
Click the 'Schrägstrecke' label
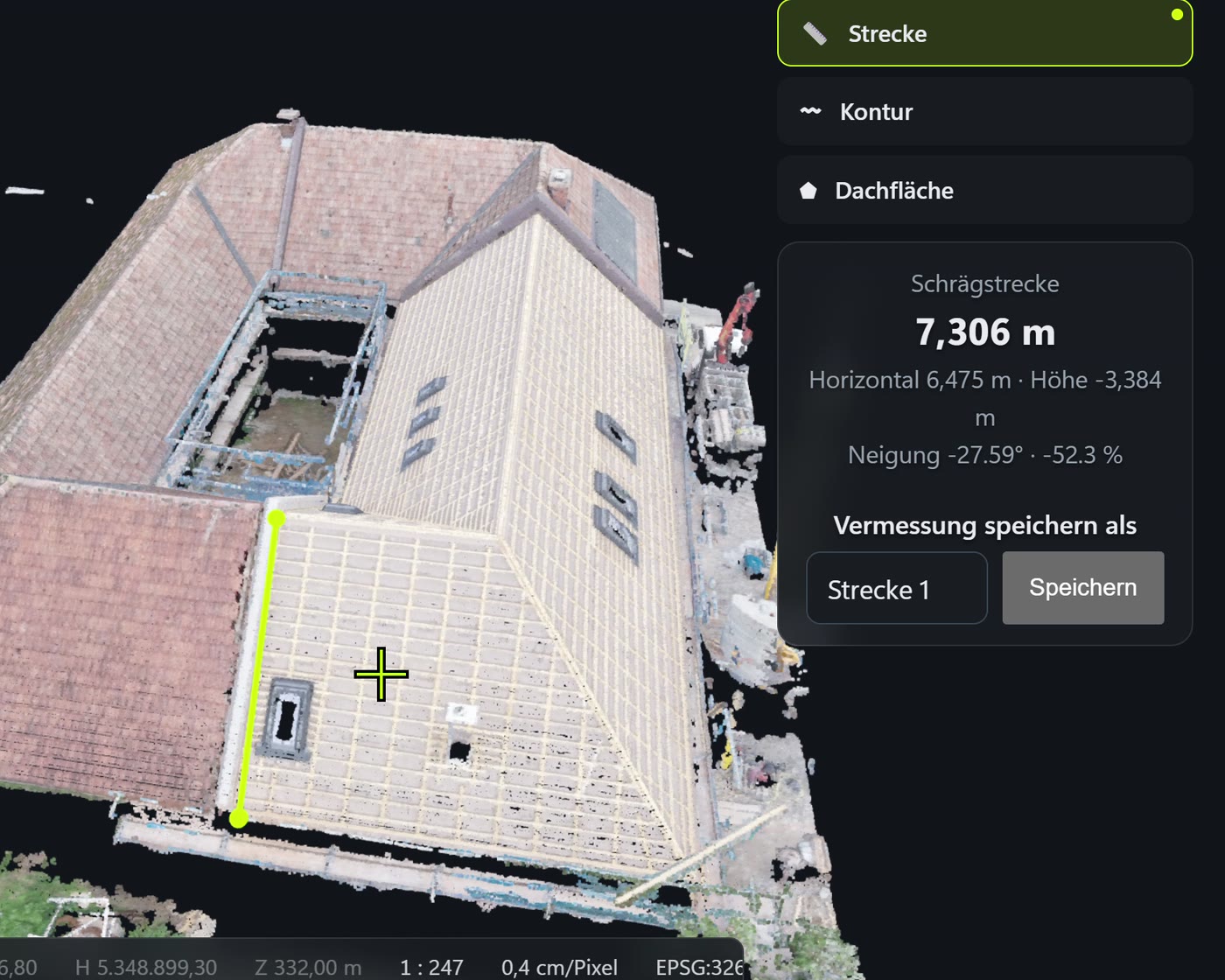click(984, 283)
